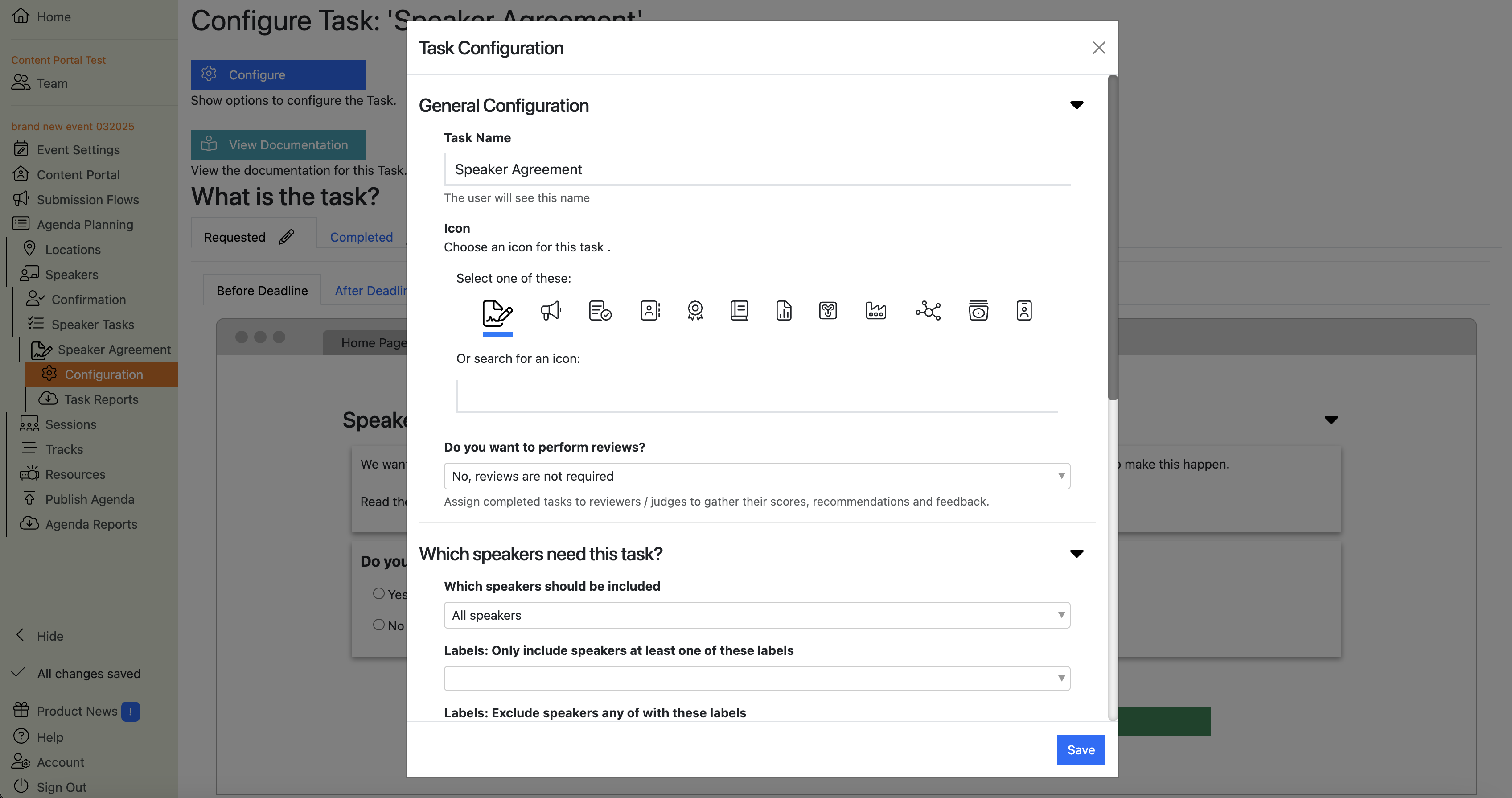Select the Before Deadline tab
This screenshot has width=1512, height=798.
point(262,291)
